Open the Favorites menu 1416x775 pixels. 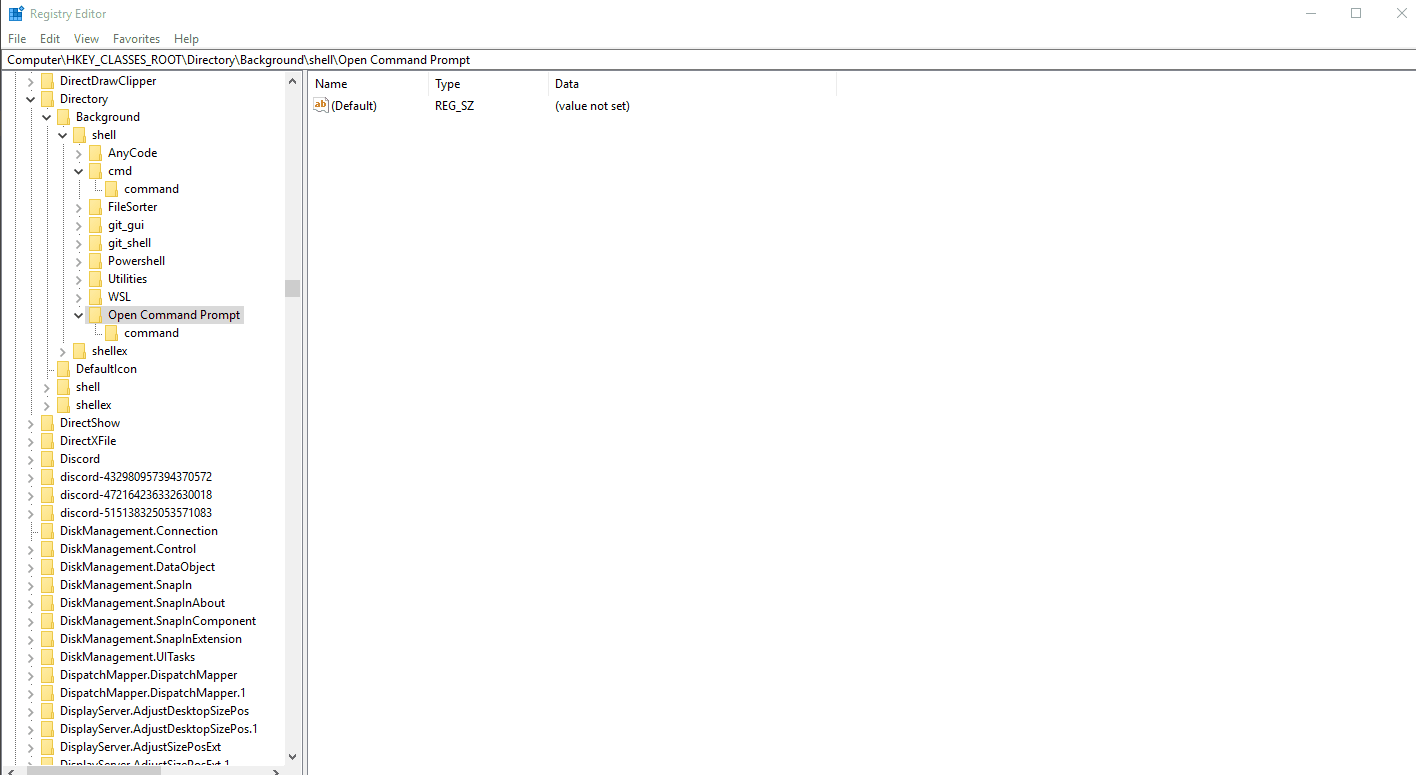(x=136, y=38)
